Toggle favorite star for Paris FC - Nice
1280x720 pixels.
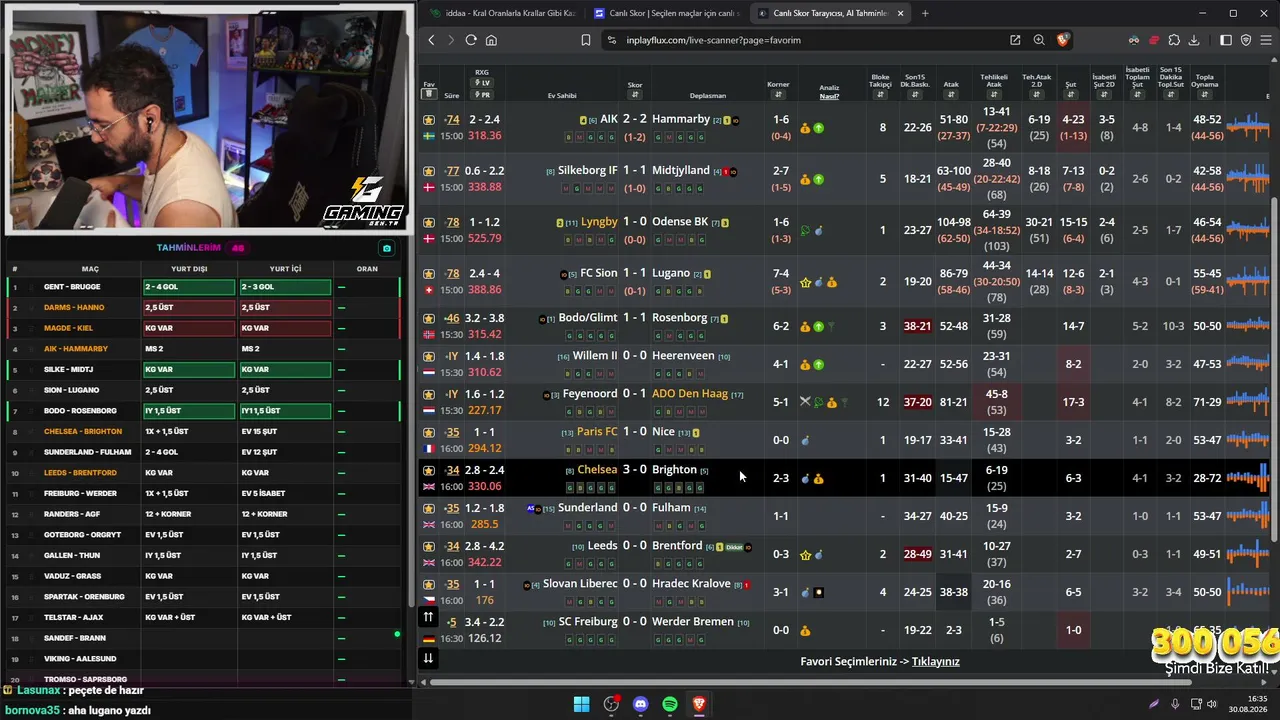coord(429,432)
